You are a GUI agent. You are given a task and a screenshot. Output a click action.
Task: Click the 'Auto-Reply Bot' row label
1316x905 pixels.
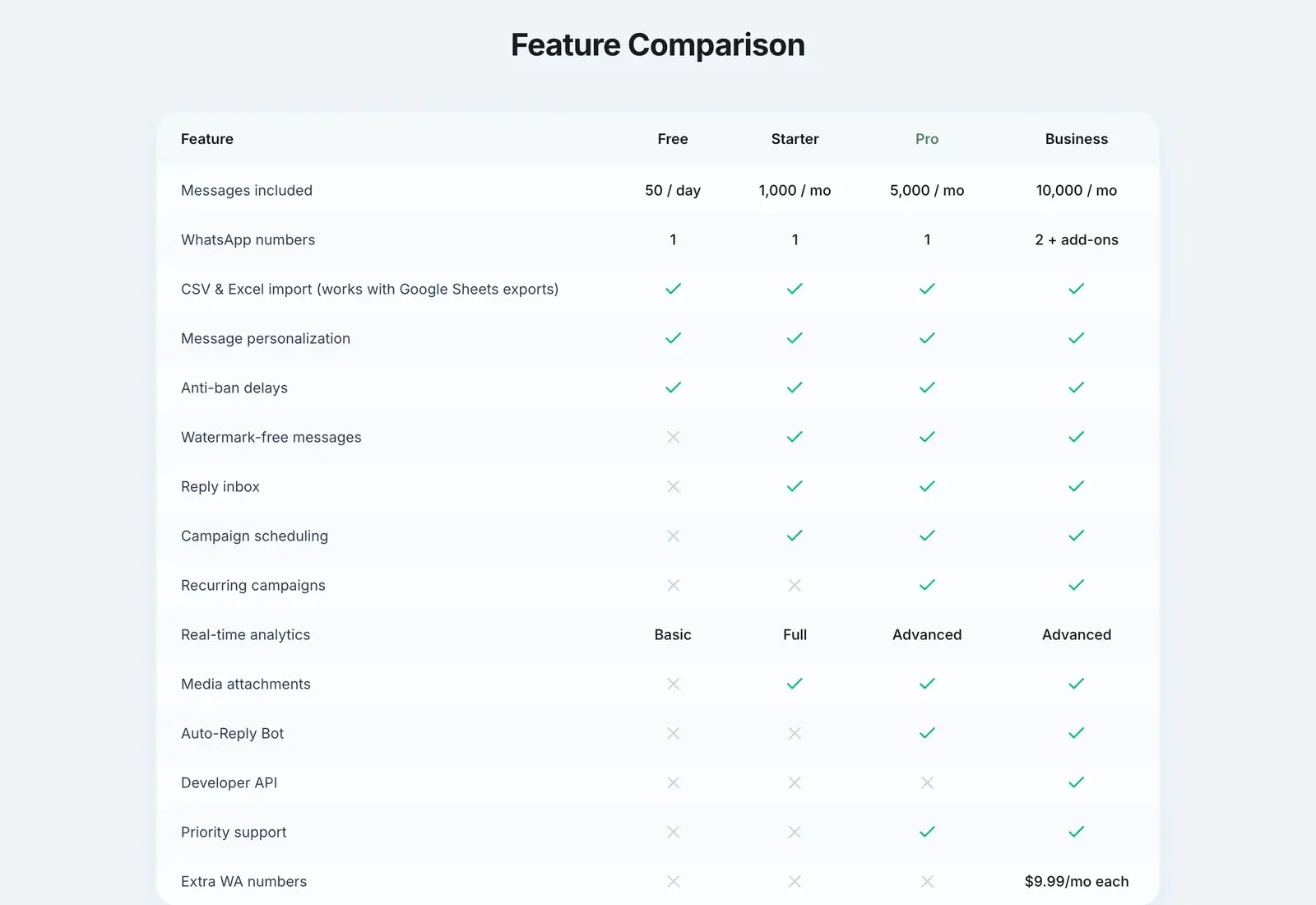coord(232,733)
